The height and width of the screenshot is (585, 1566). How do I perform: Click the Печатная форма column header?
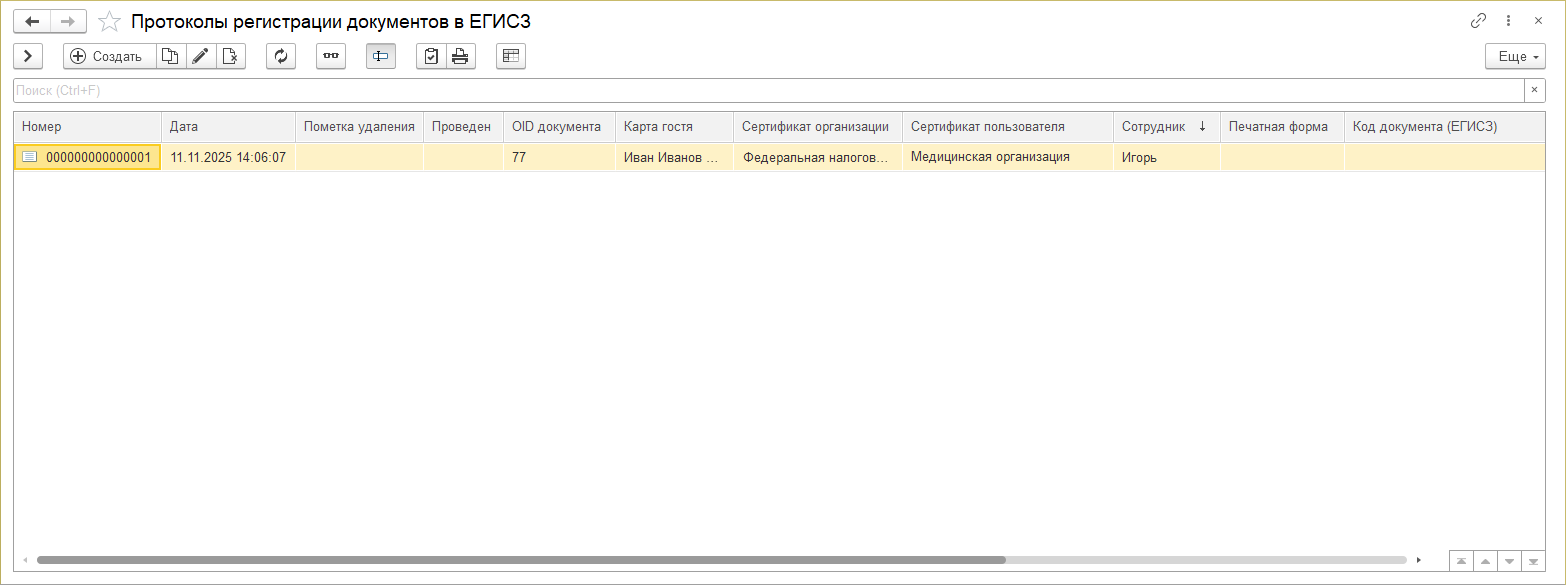(1282, 127)
